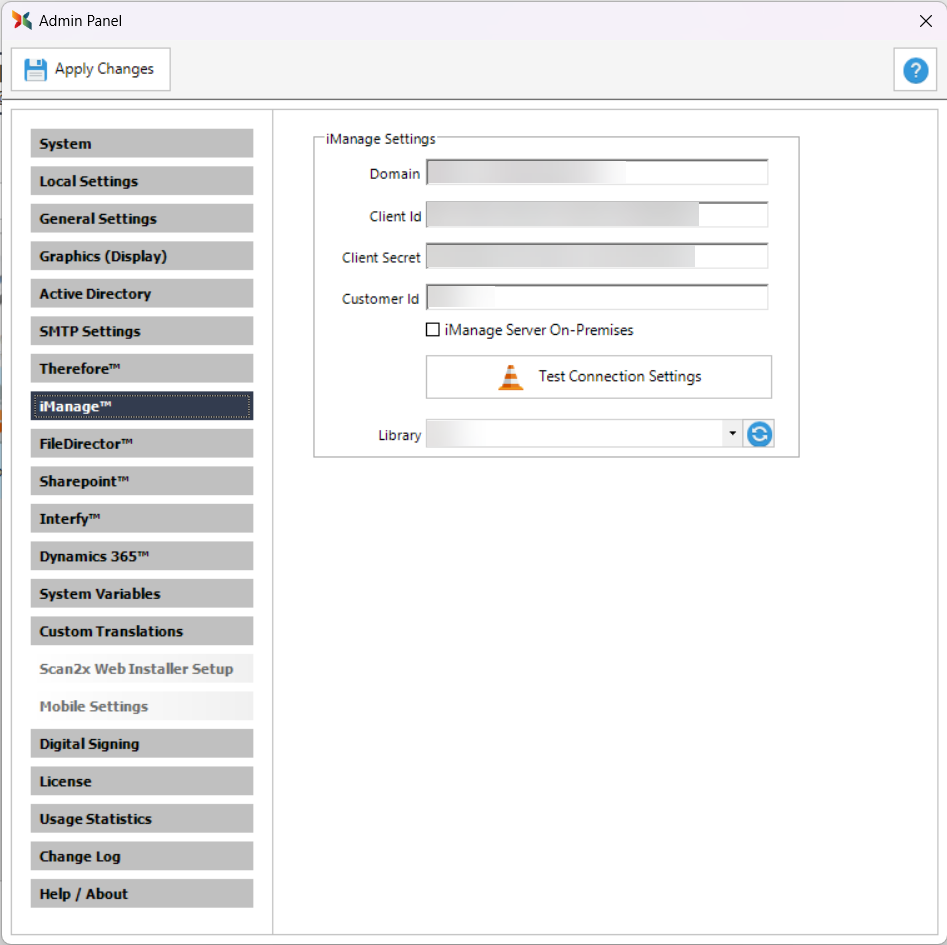Click the Domain input field

pyautogui.click(x=597, y=173)
